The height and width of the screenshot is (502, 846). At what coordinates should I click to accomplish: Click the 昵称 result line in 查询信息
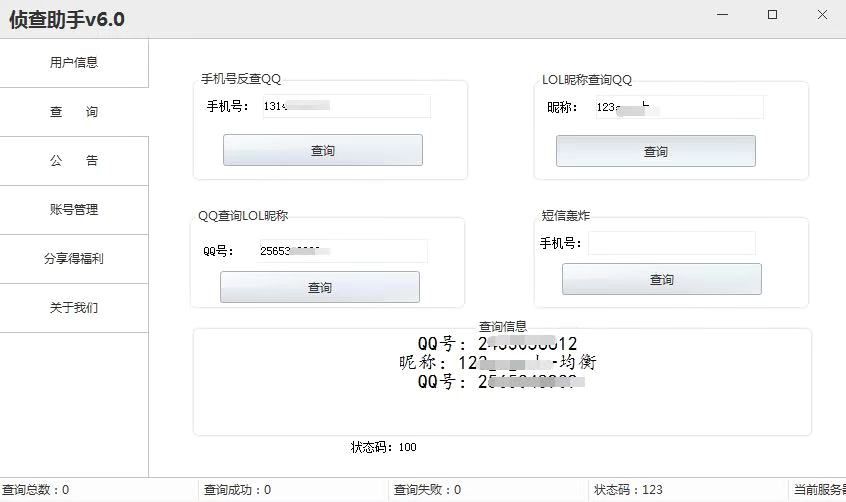pyautogui.click(x=497, y=362)
